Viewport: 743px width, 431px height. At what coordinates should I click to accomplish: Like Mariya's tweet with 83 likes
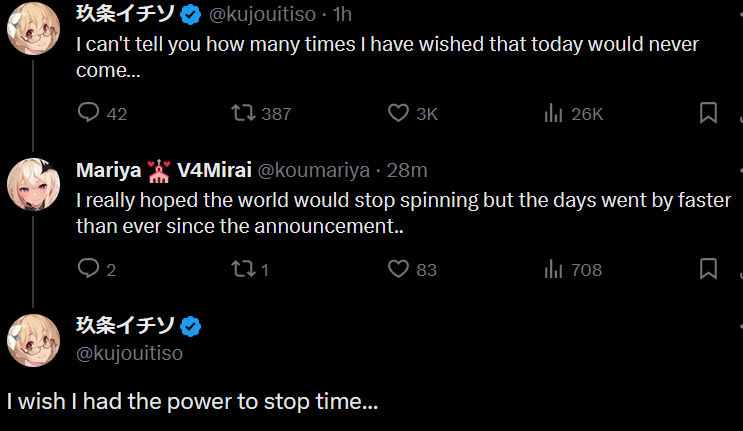(x=399, y=268)
